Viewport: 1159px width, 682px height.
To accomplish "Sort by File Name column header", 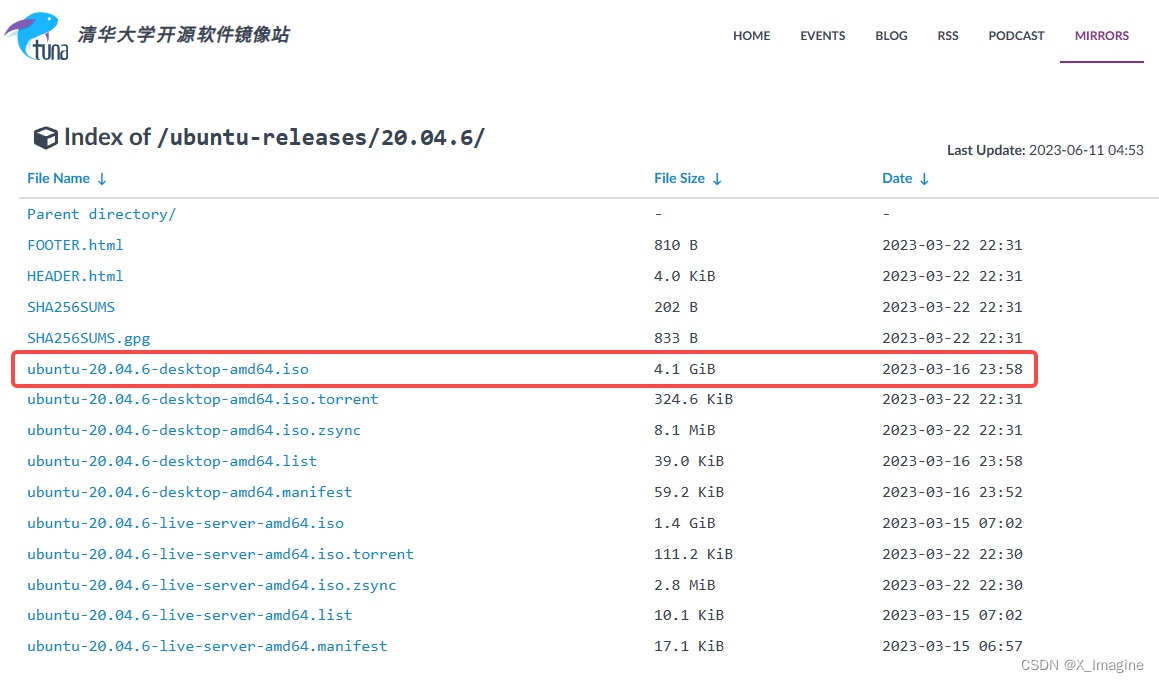I will point(67,178).
